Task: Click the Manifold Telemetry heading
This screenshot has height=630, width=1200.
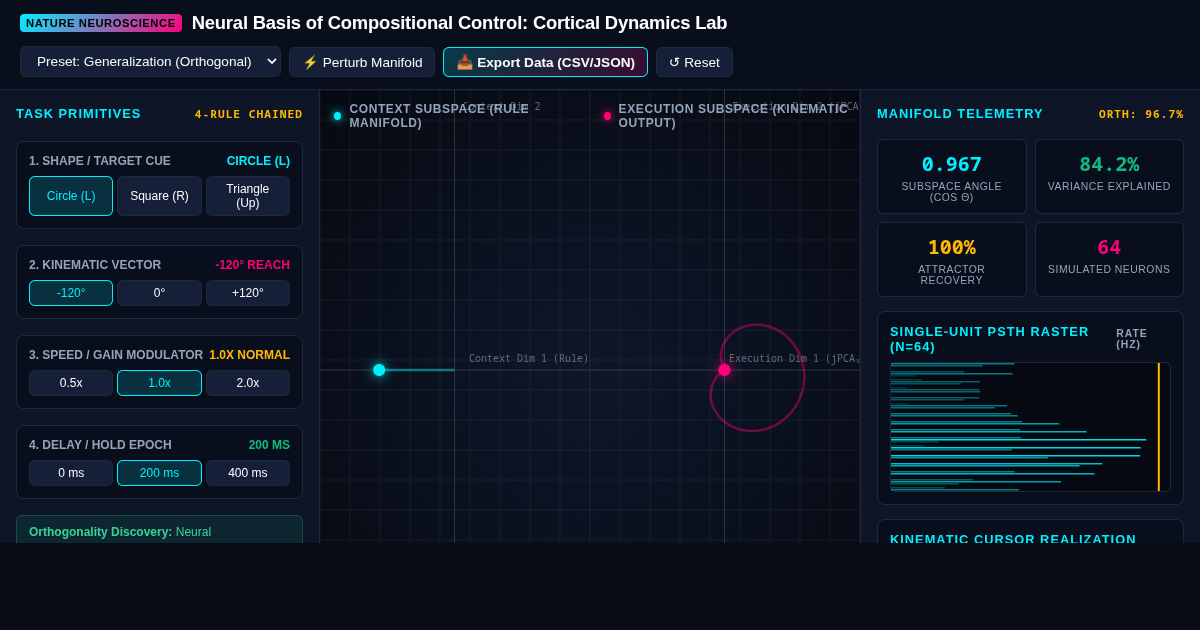Action: tap(960, 114)
